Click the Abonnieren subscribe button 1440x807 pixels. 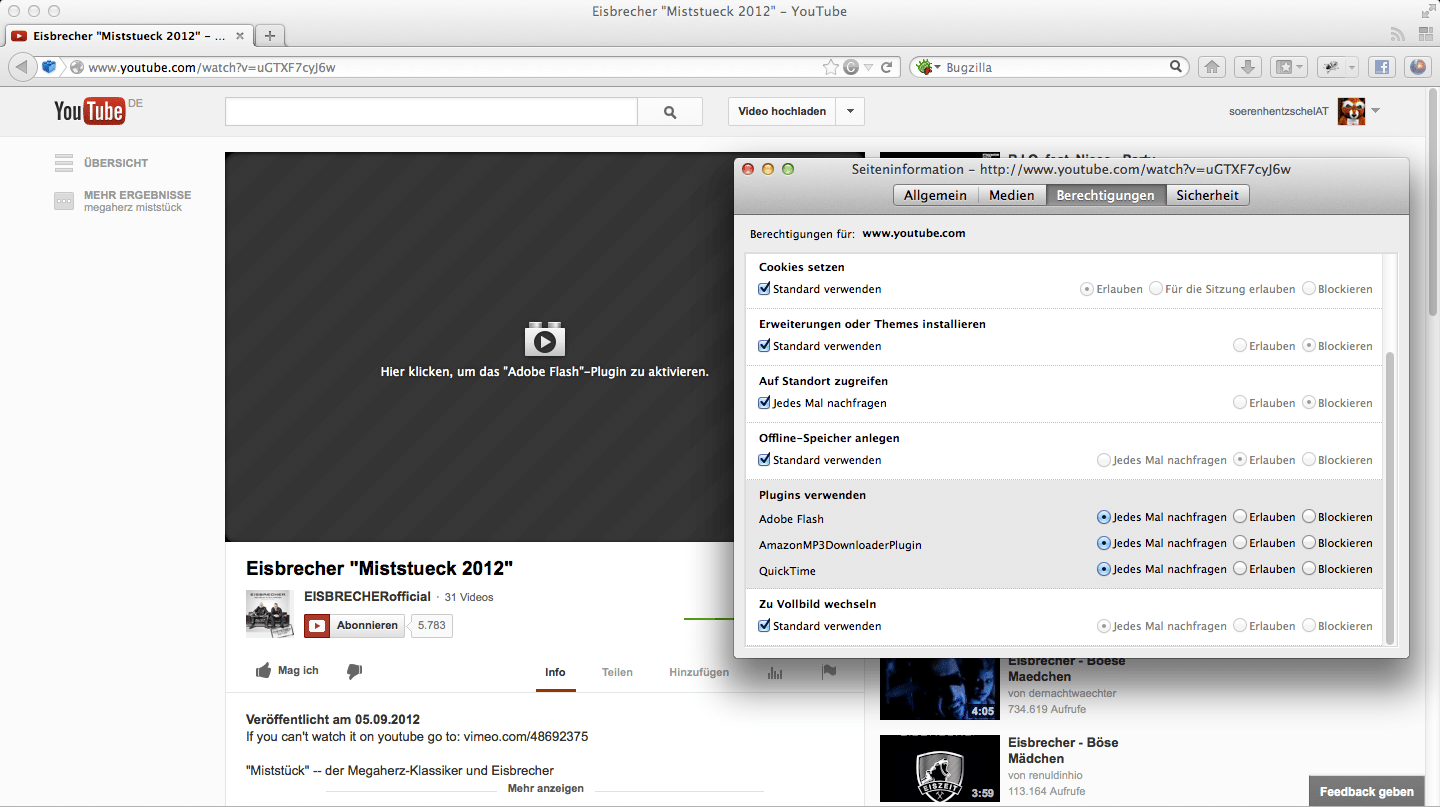pos(356,626)
